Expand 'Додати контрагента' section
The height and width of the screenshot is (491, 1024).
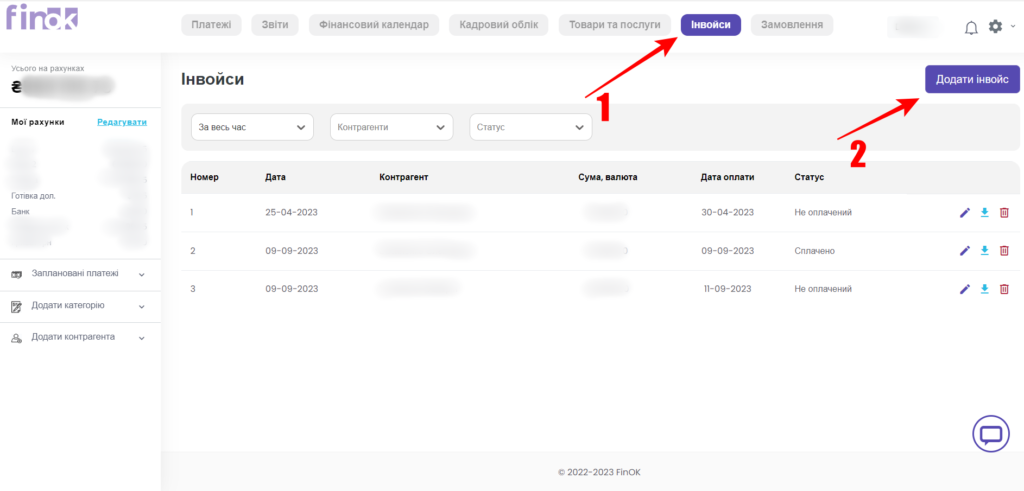coord(78,337)
